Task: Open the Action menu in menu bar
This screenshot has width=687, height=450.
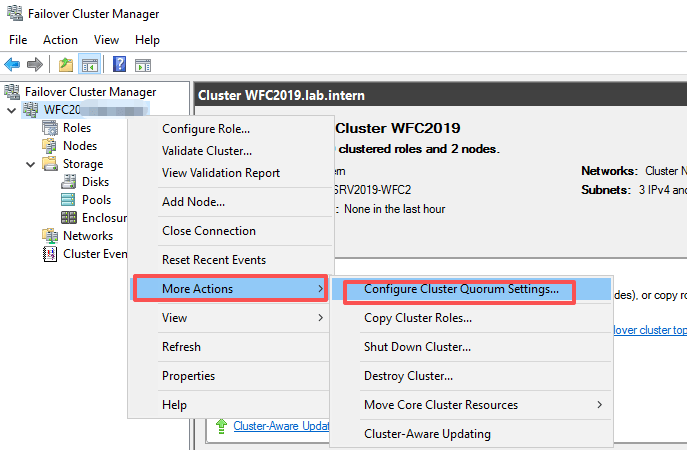Action: click(x=60, y=40)
